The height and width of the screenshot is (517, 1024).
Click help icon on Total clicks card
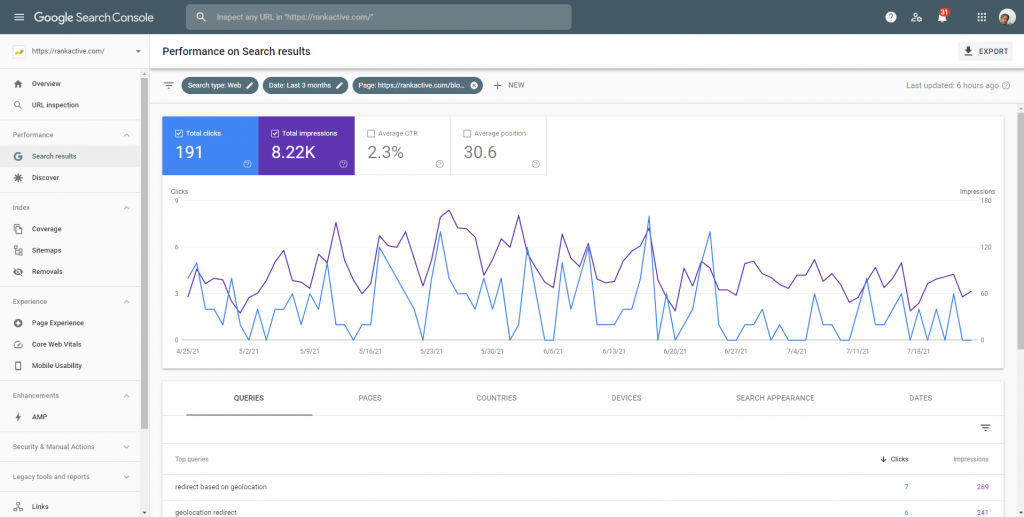(x=248, y=164)
